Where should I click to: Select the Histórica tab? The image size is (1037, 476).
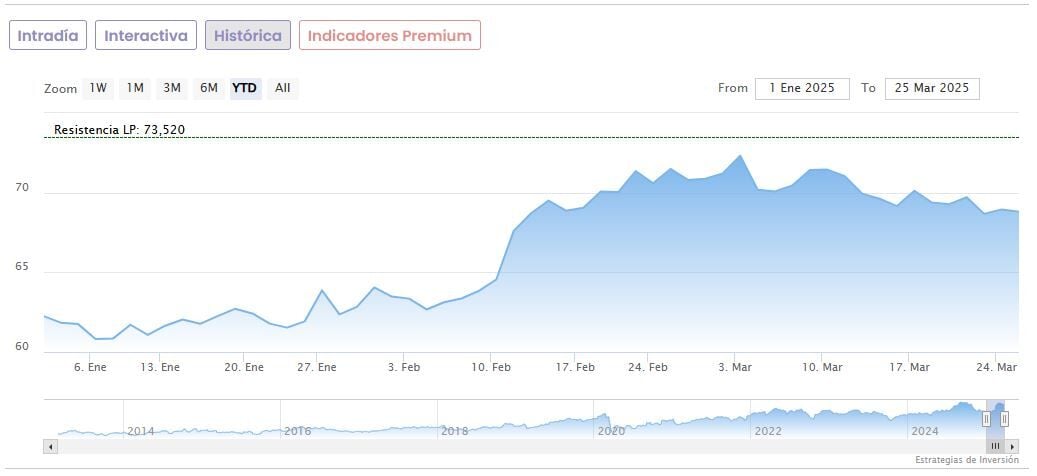pos(248,36)
